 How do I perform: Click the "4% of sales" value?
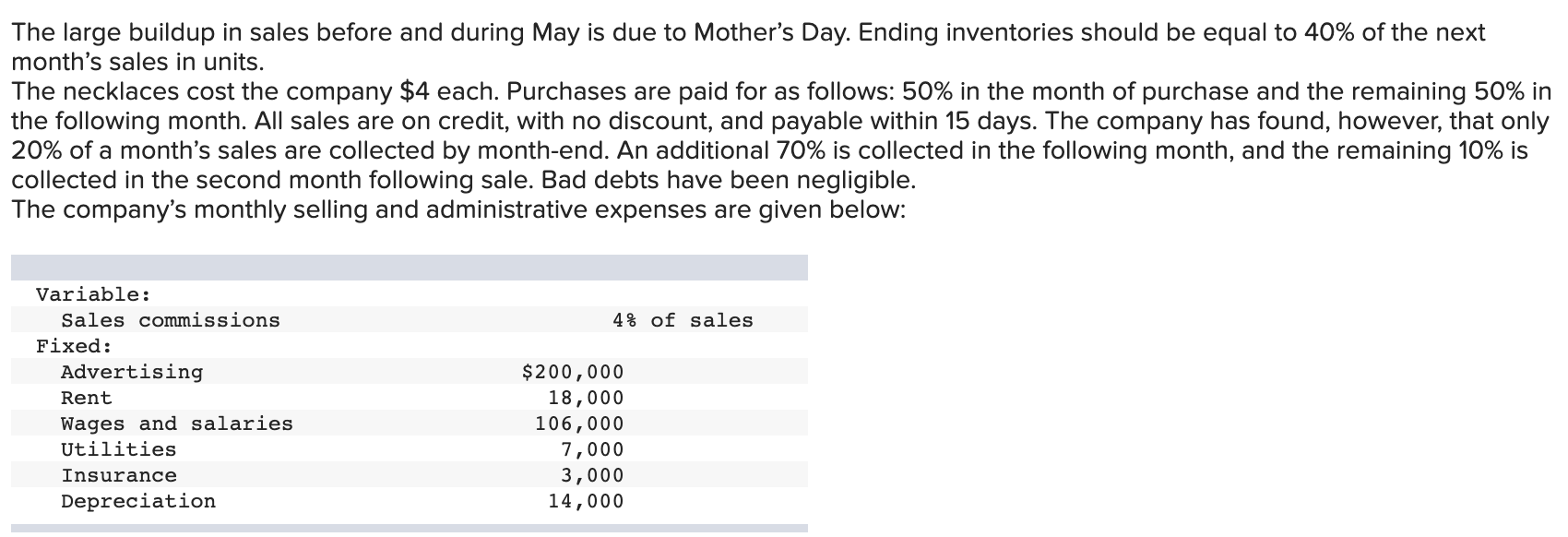pyautogui.click(x=683, y=321)
